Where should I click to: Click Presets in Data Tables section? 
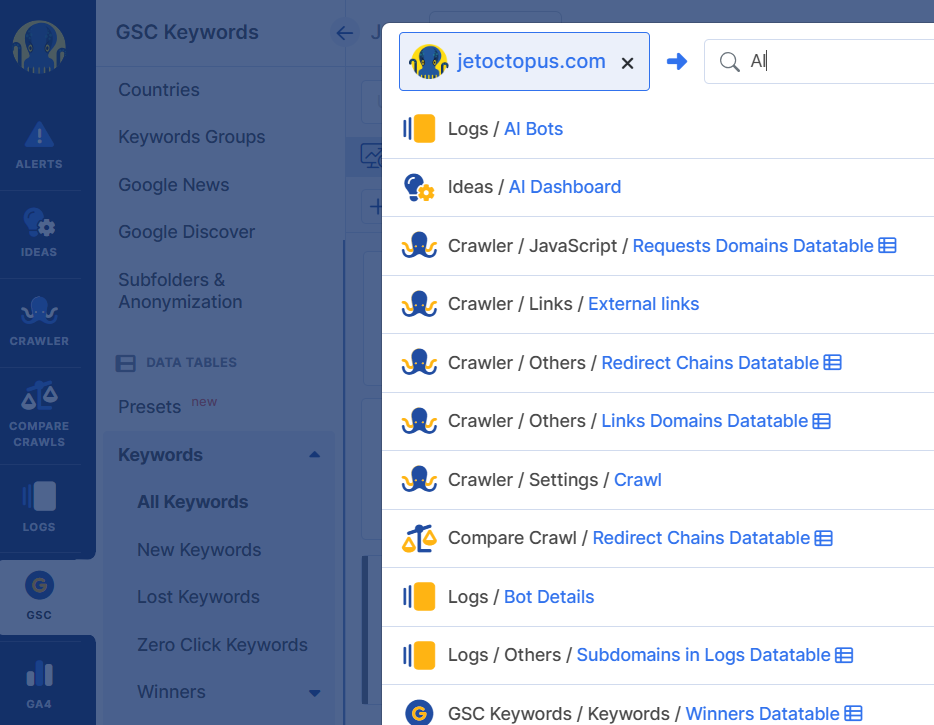[x=149, y=407]
